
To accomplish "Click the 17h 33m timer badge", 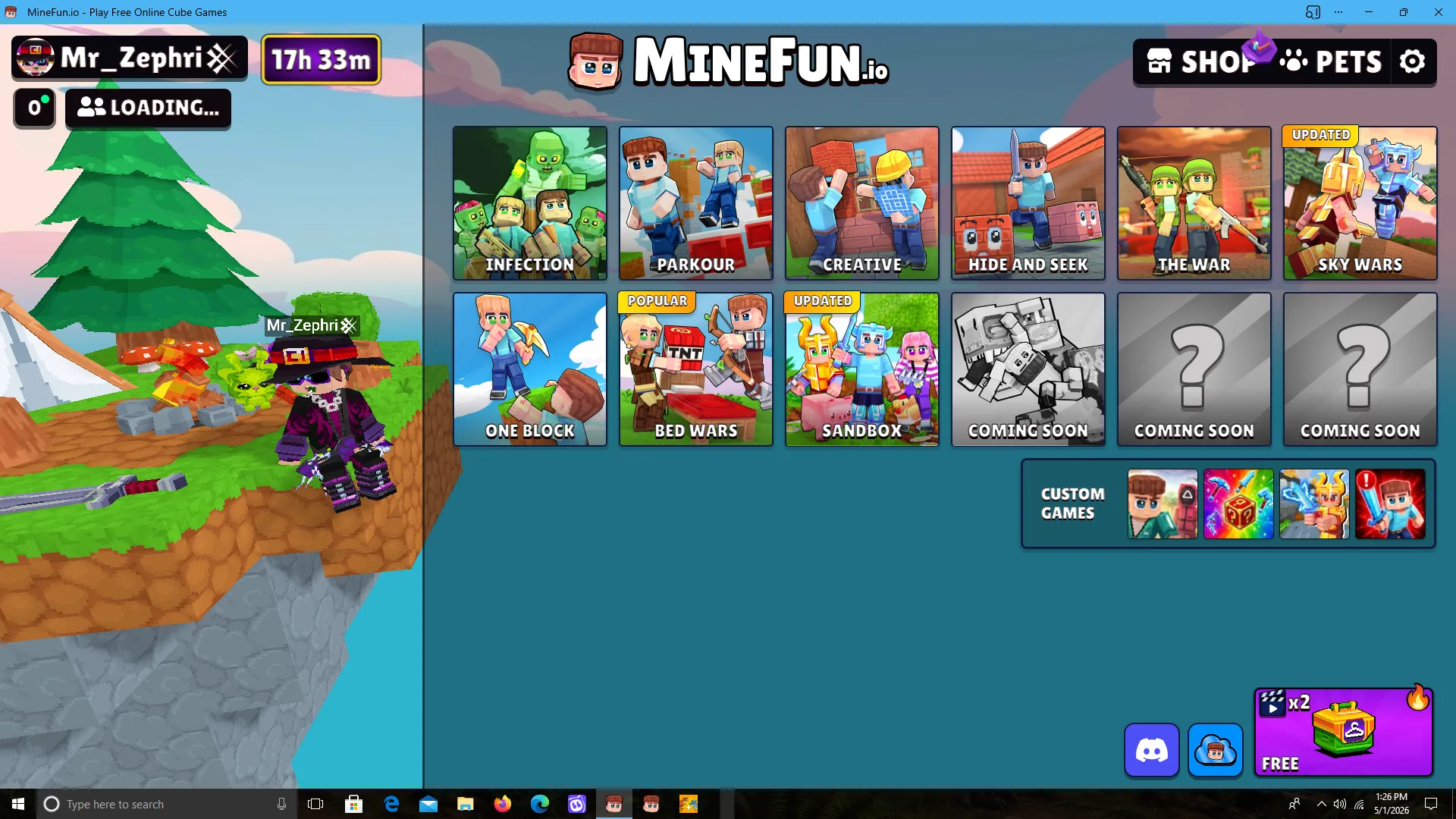I will [321, 59].
